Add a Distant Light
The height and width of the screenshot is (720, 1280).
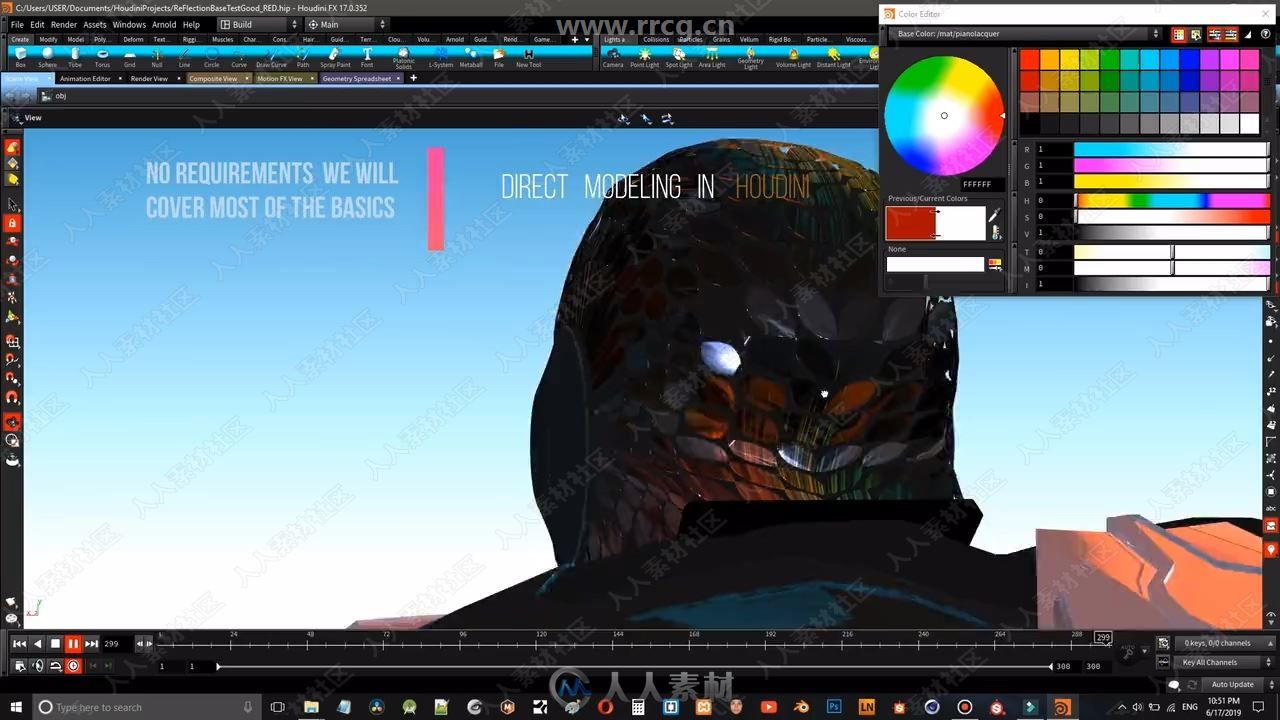click(x=834, y=56)
